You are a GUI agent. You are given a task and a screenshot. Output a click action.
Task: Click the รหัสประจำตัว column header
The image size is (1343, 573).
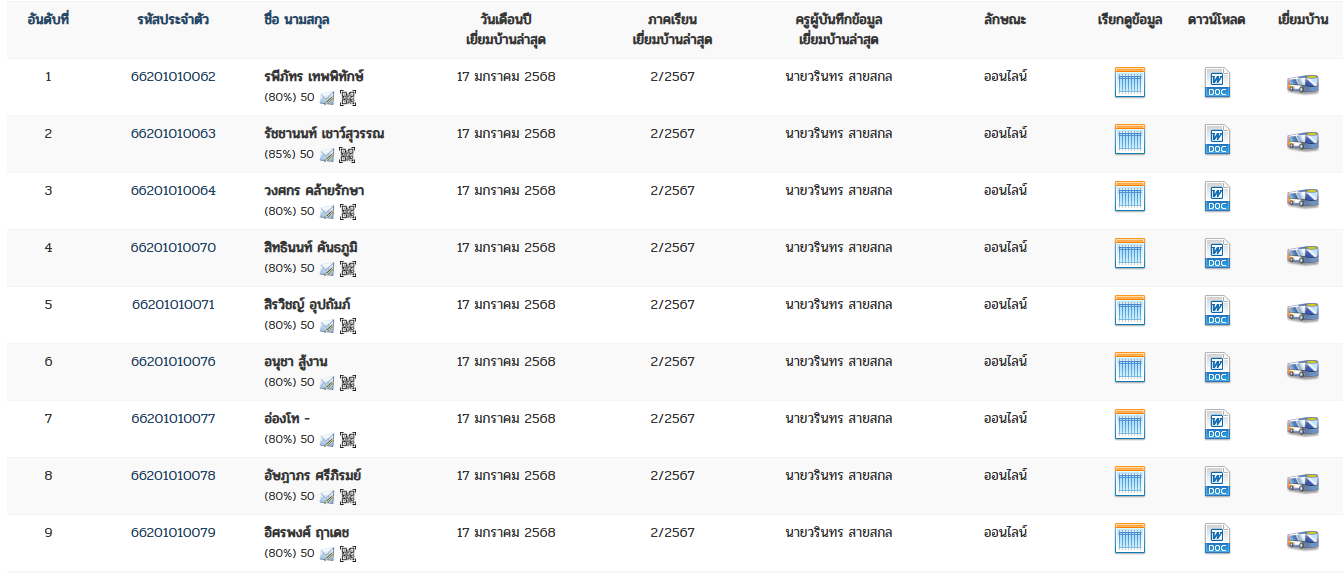click(173, 20)
